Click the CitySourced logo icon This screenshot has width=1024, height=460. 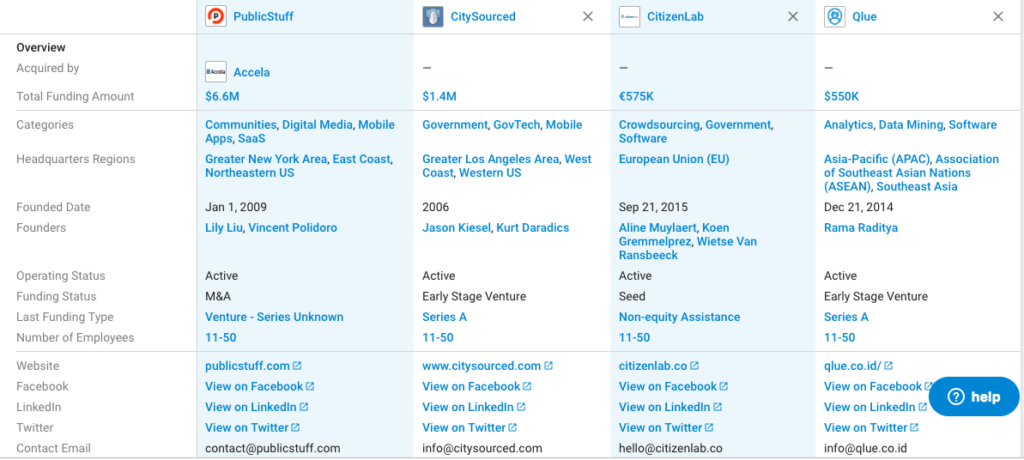click(x=433, y=16)
